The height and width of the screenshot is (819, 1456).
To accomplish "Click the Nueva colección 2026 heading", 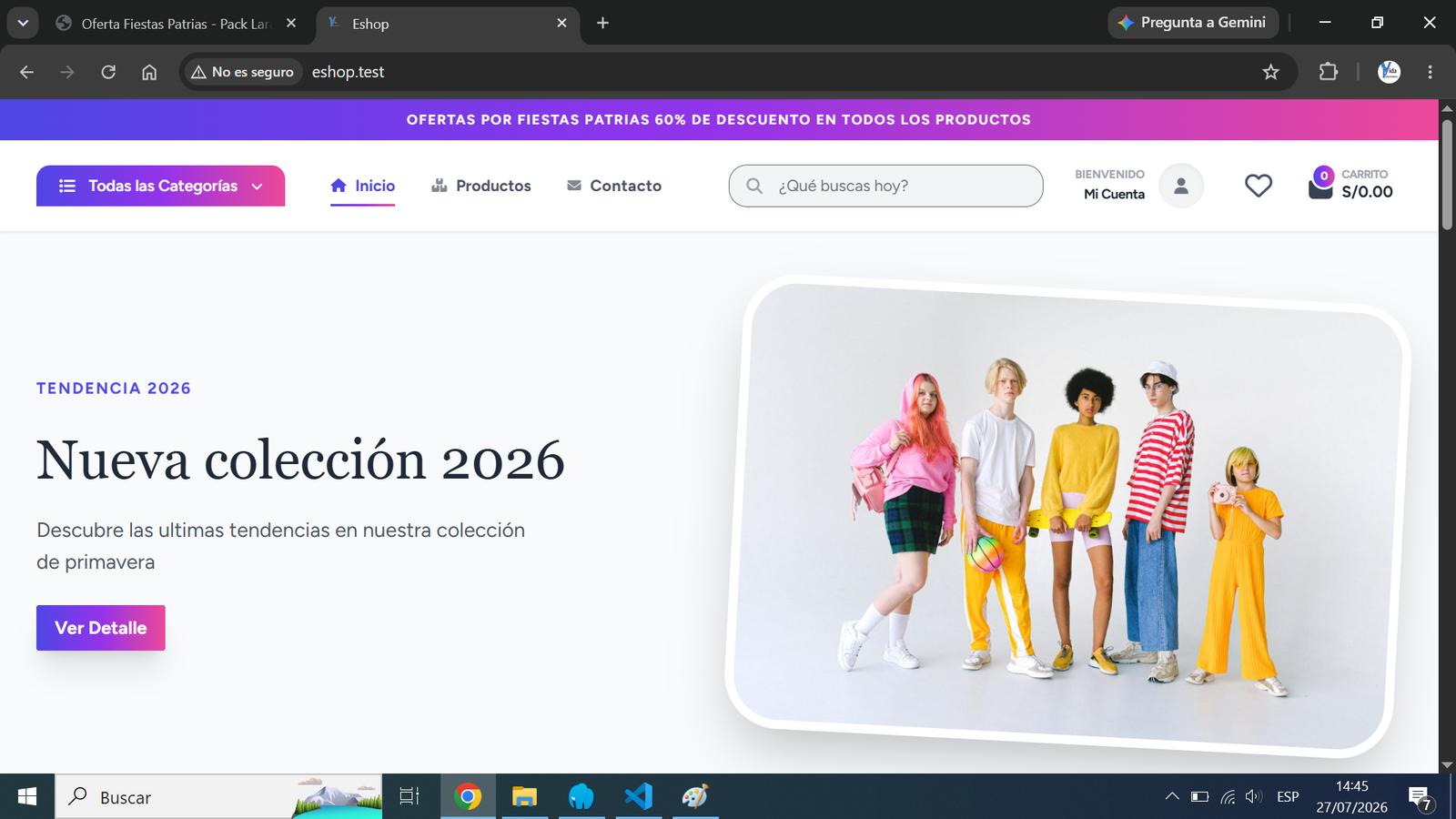I will [300, 460].
